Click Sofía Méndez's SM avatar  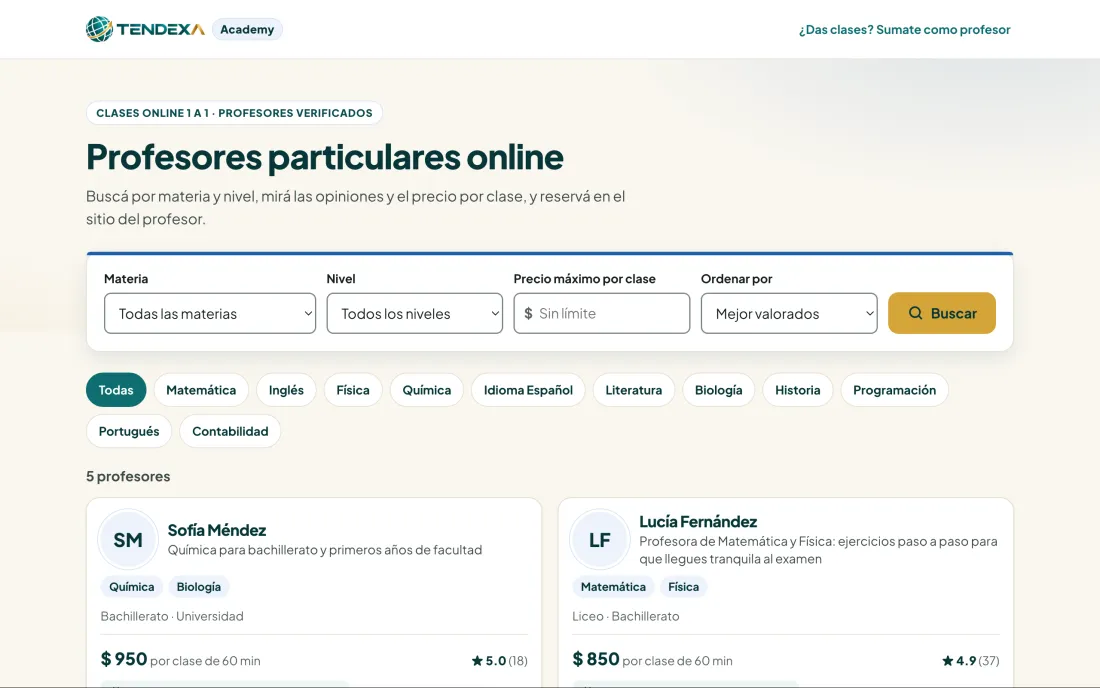click(x=128, y=539)
